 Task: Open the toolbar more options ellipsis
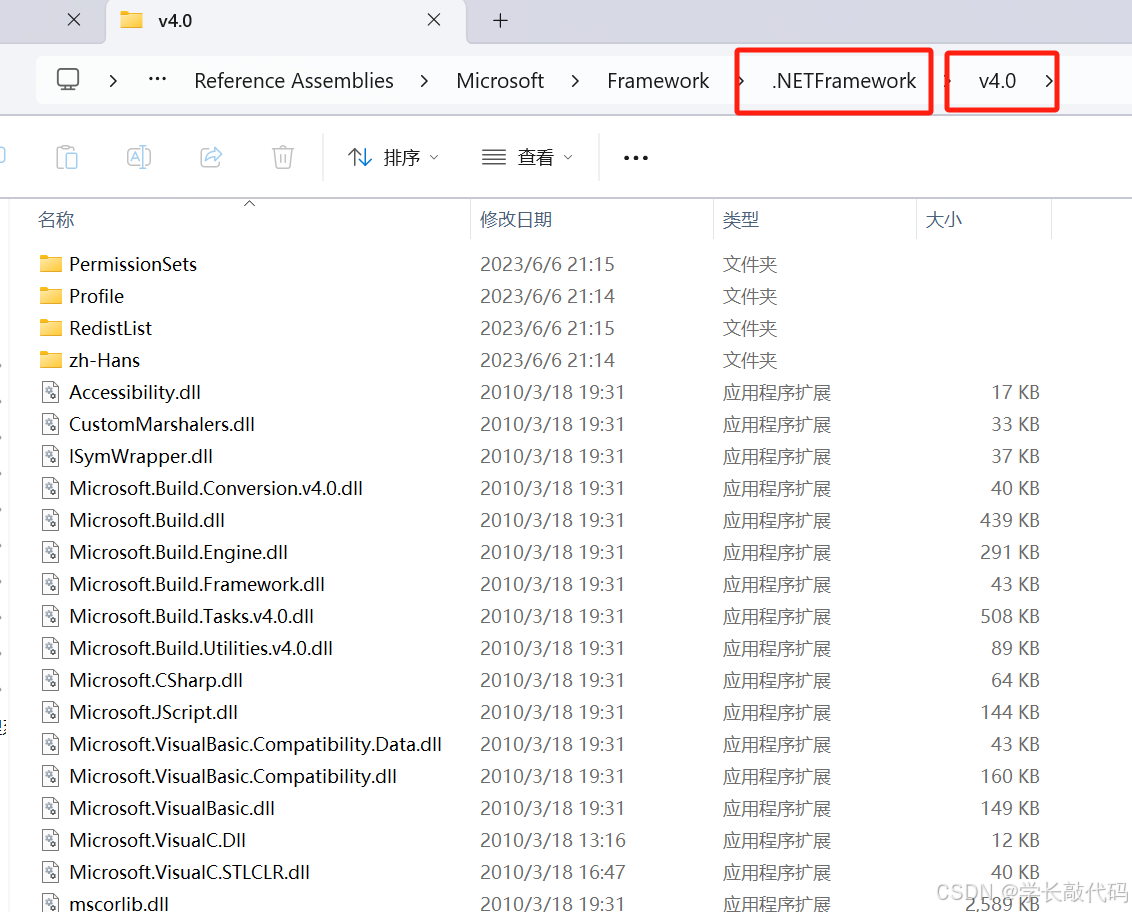coord(635,157)
